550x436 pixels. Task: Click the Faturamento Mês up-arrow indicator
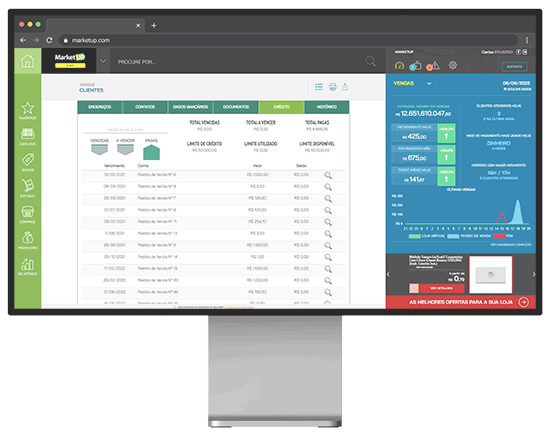click(447, 155)
